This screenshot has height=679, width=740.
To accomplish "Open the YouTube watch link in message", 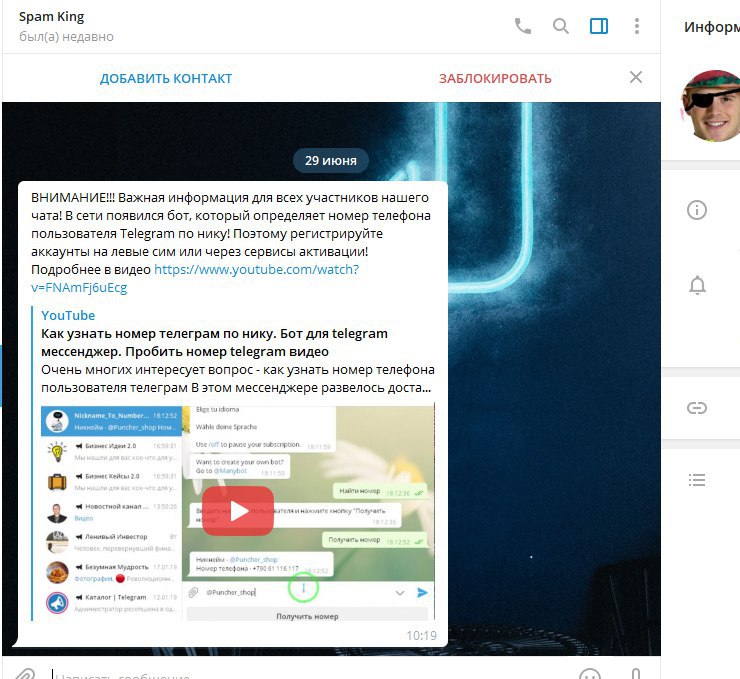I will click(195, 278).
